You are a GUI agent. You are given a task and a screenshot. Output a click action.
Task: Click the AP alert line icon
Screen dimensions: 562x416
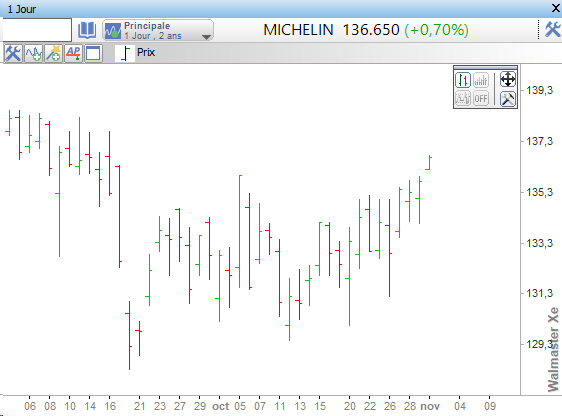point(73,53)
